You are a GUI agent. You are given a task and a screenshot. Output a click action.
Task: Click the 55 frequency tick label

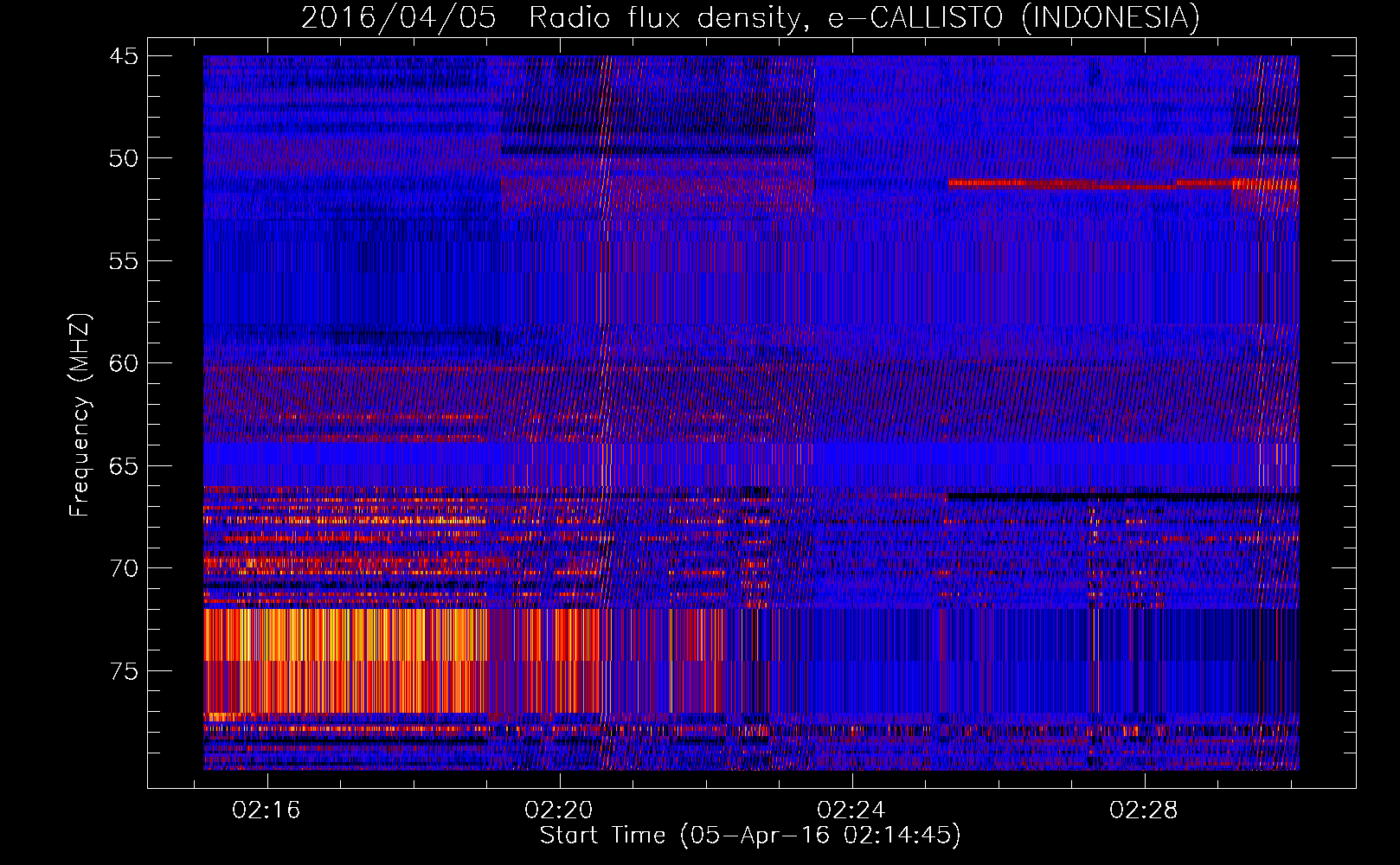(x=124, y=261)
